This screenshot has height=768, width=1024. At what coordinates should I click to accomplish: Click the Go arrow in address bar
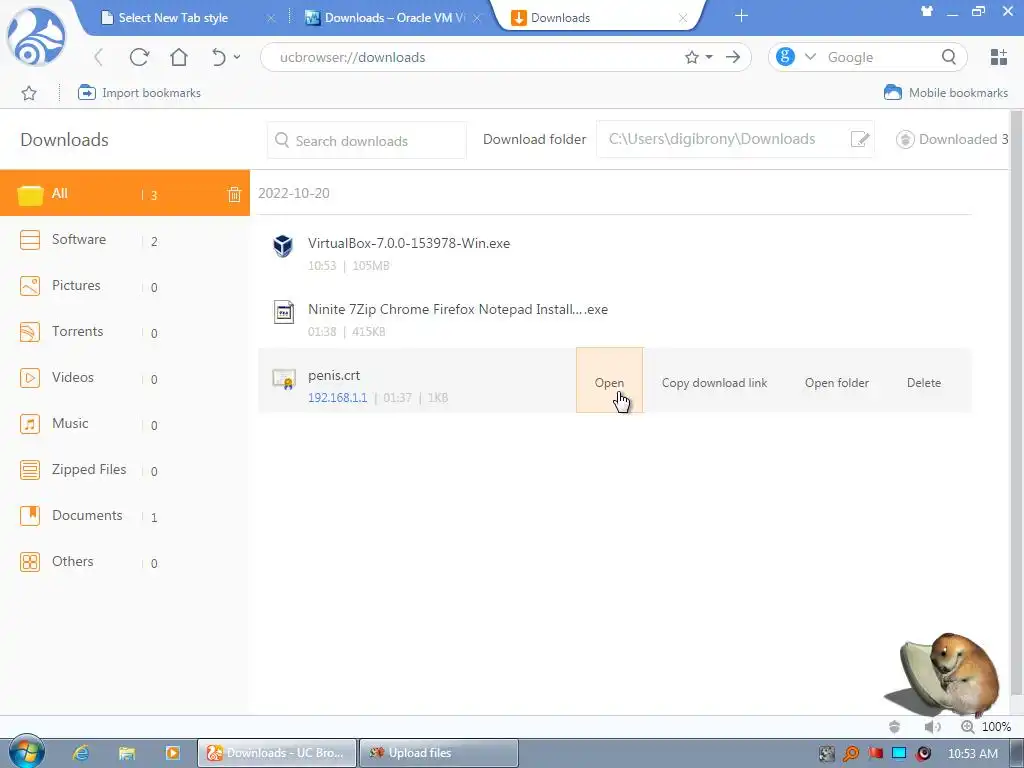[733, 57]
